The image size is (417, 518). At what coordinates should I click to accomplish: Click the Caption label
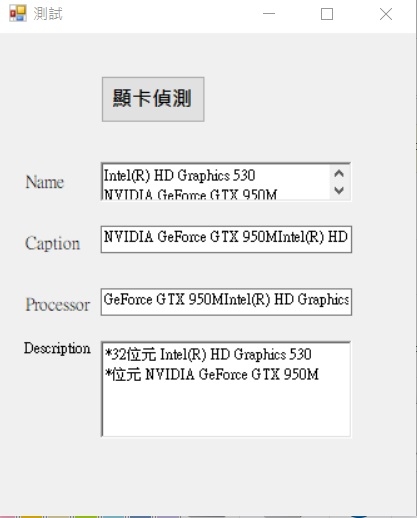tap(53, 243)
